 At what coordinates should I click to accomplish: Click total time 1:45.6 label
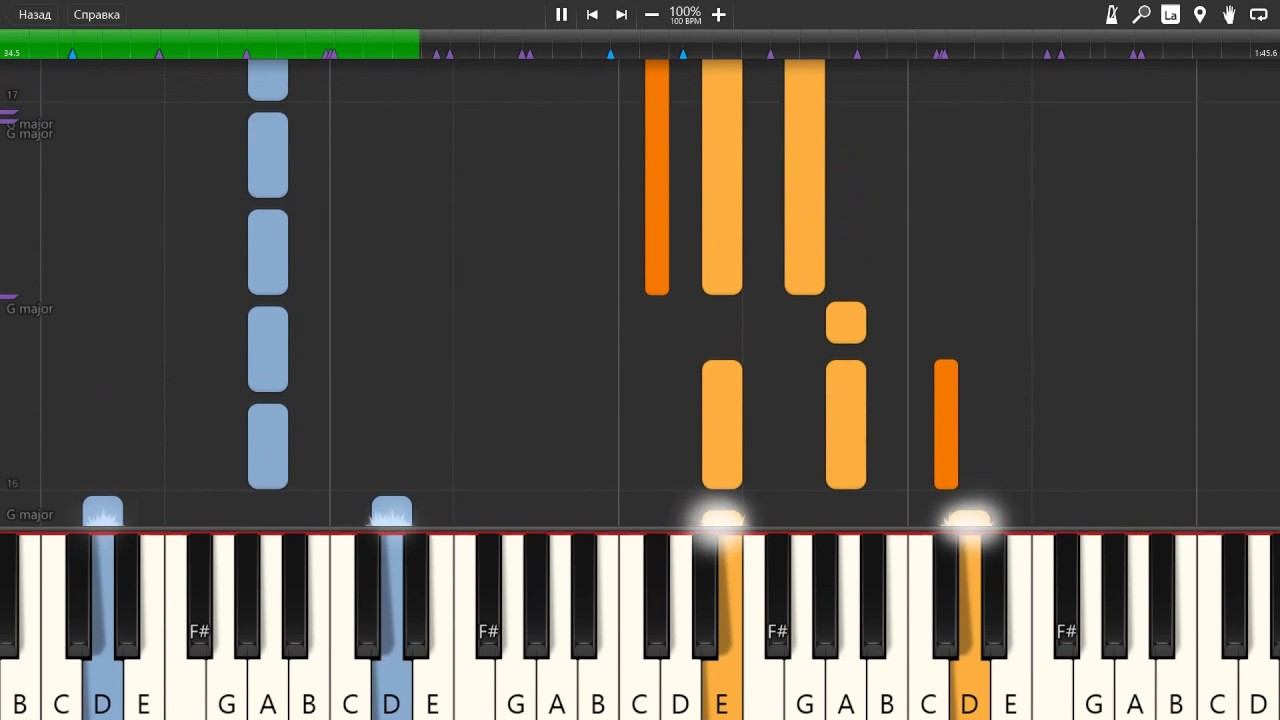pyautogui.click(x=1265, y=53)
